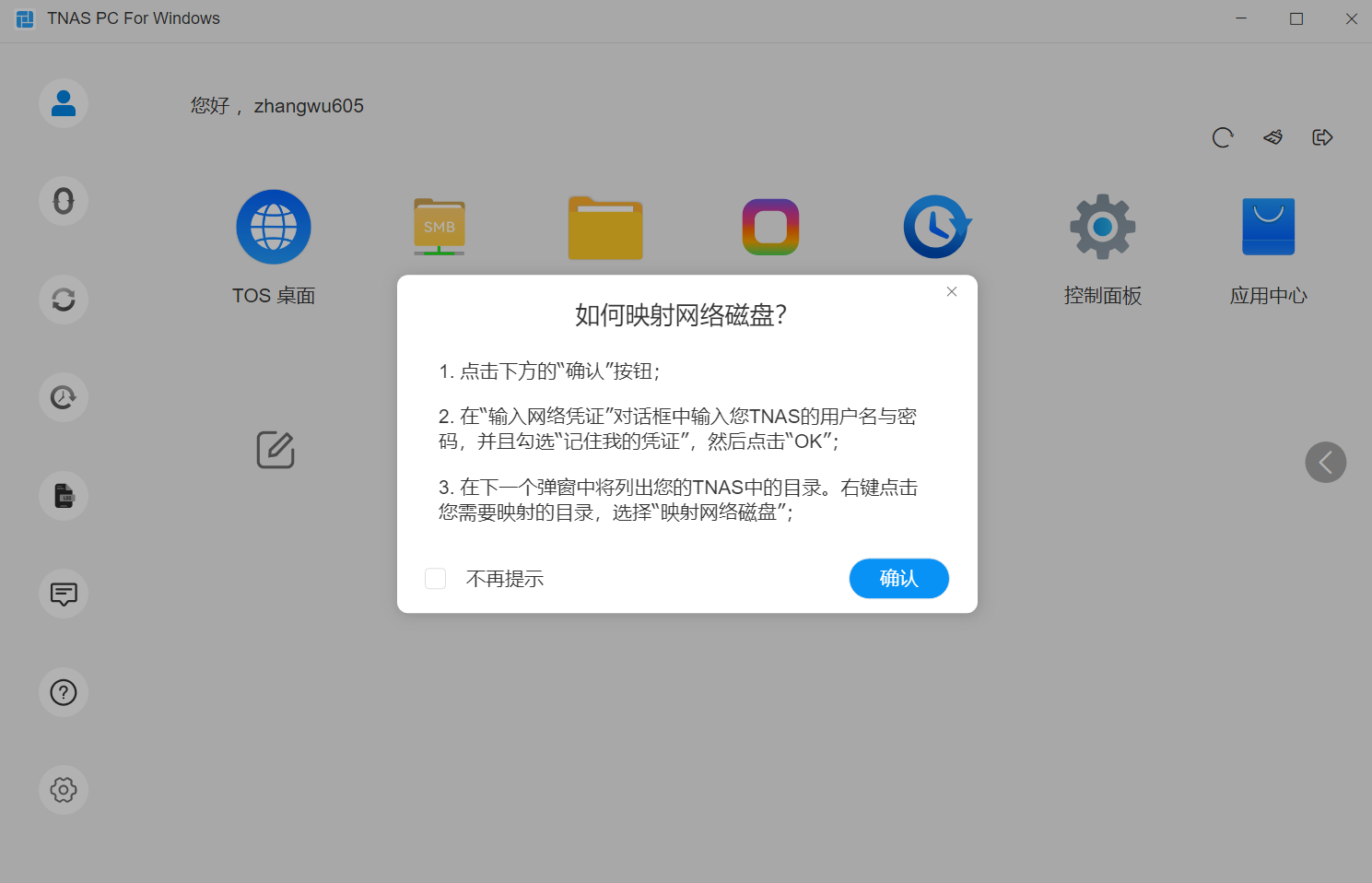This screenshot has width=1372, height=883.
Task: Click the logout exit icon at top right
Action: click(1322, 137)
